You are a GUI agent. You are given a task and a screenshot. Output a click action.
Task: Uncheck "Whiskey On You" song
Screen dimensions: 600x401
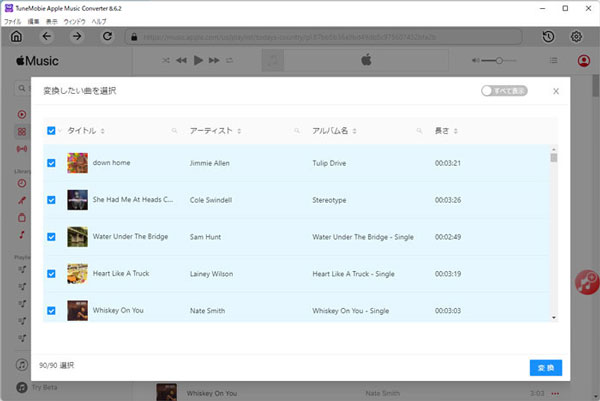pos(51,310)
